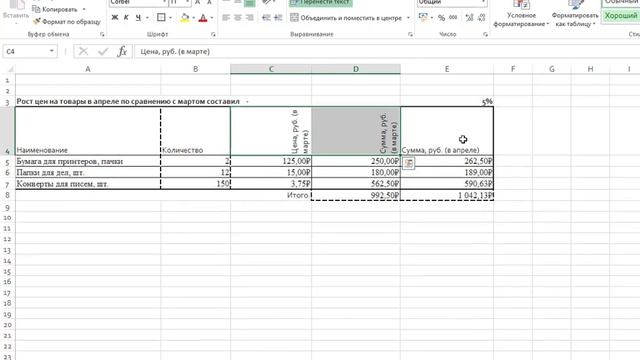640x360 pixels.
Task: Open Name Box dropdown arrow
Action: point(52,51)
